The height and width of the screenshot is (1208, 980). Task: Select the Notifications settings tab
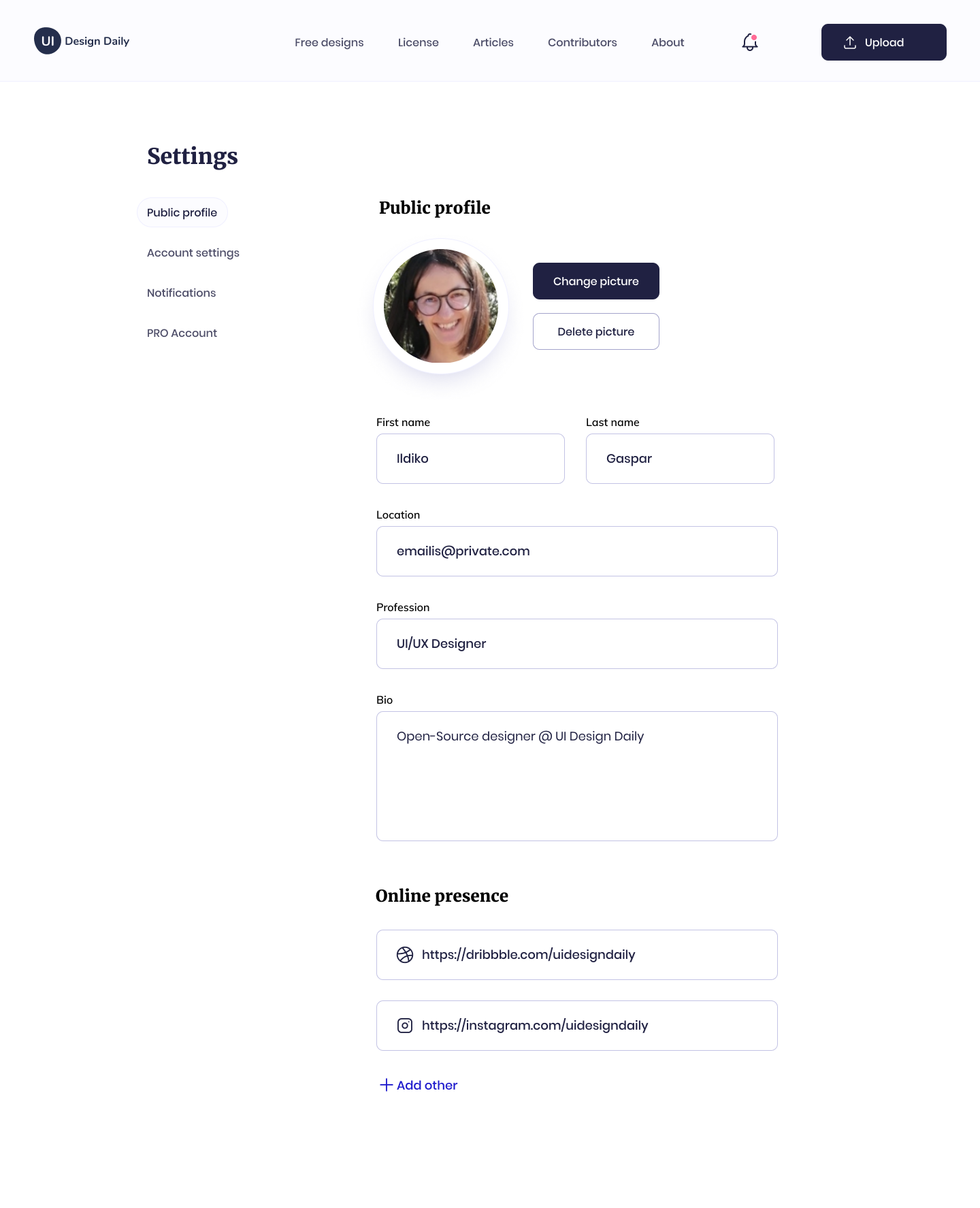pos(182,293)
